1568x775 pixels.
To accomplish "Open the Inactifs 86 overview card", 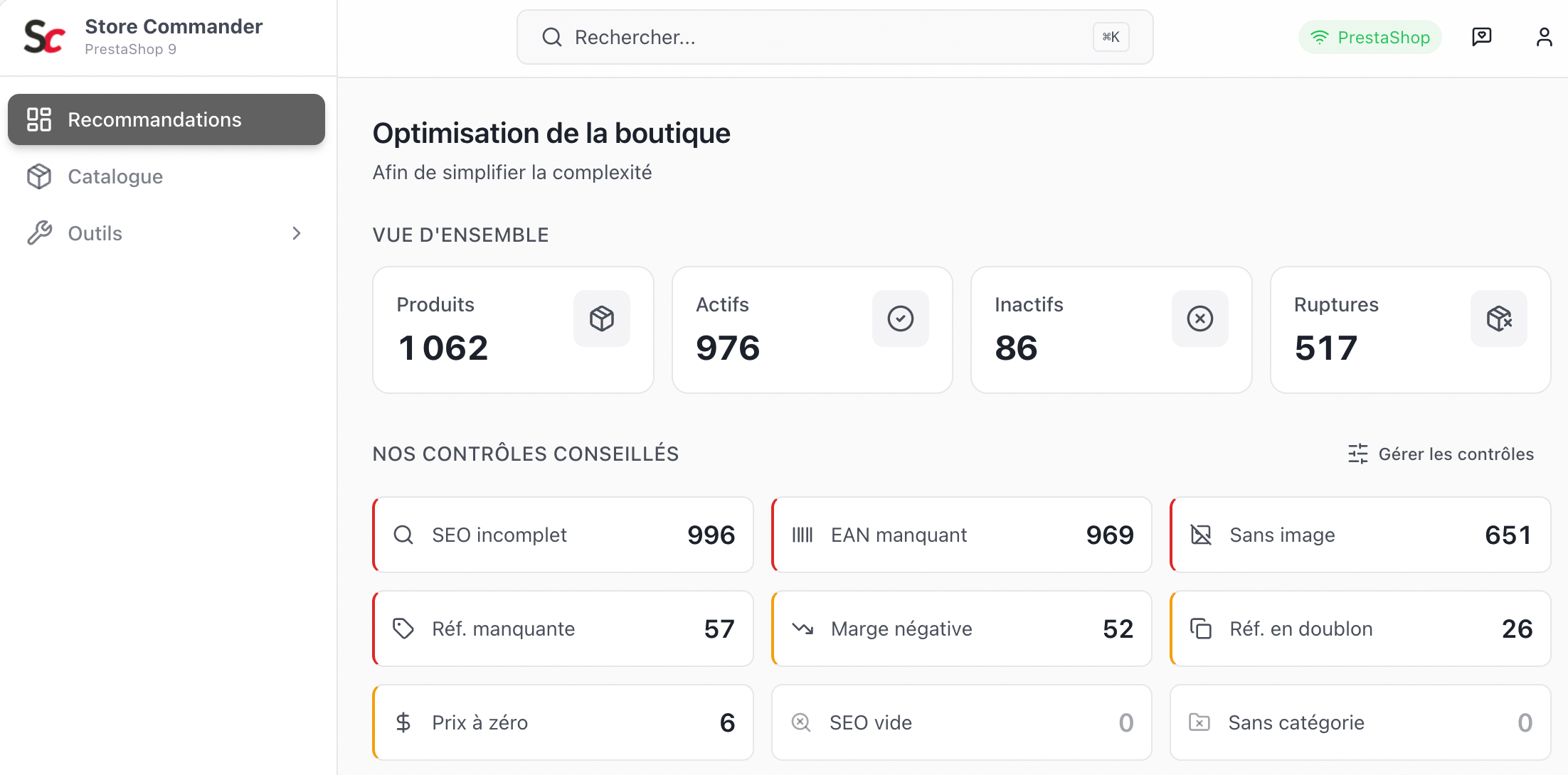I will [1111, 330].
